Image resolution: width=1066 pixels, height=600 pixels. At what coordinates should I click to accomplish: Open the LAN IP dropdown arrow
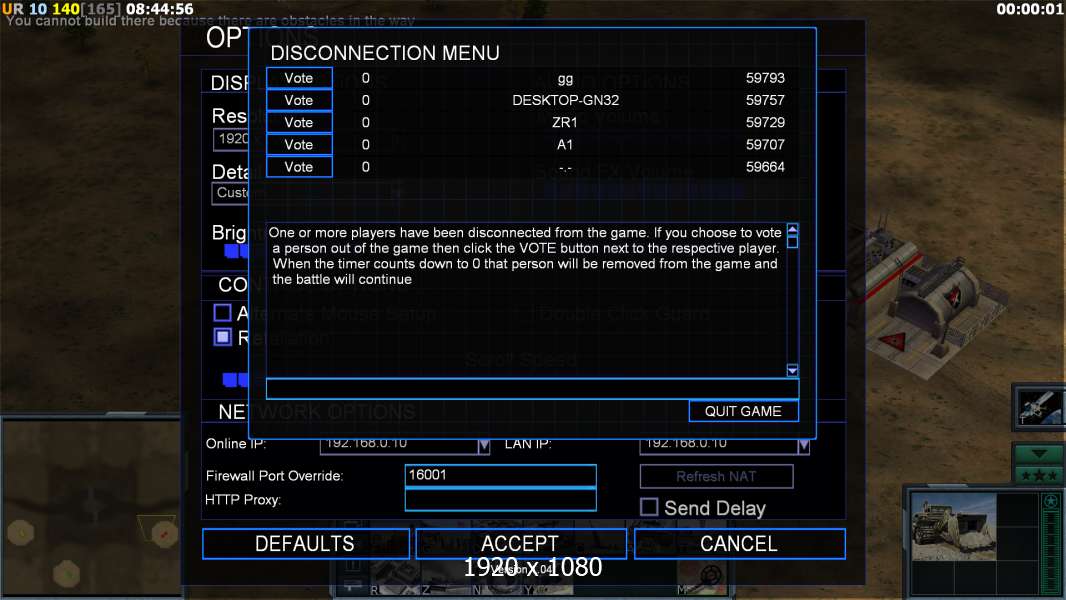coord(803,446)
